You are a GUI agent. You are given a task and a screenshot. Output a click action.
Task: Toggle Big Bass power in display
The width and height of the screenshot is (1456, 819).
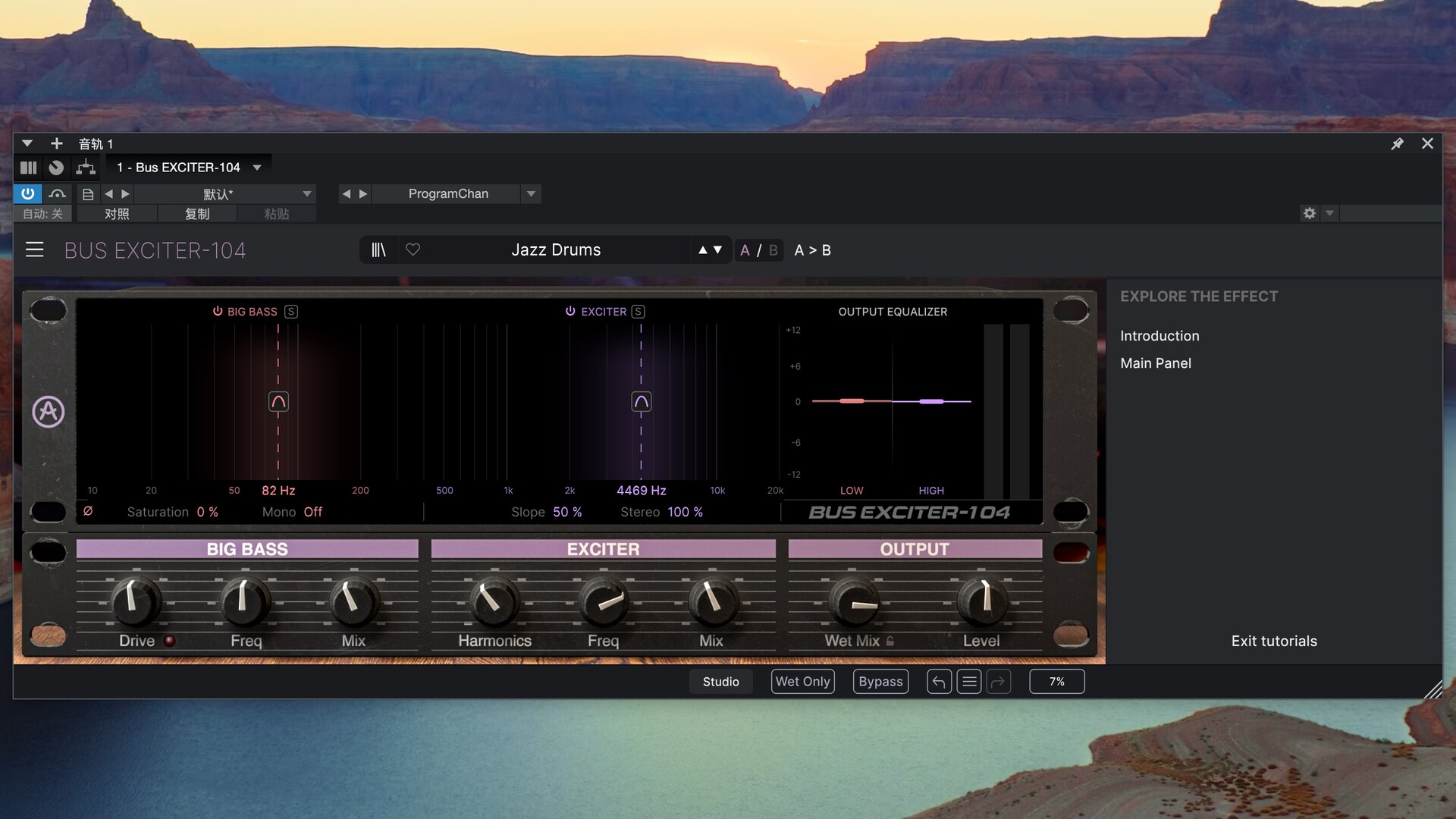click(x=218, y=311)
